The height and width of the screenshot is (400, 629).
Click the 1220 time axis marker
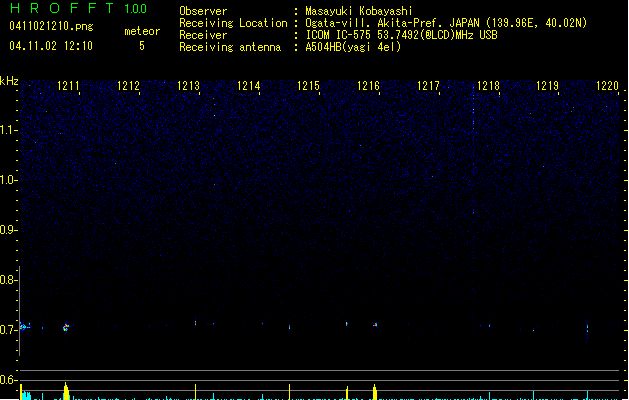click(607, 85)
